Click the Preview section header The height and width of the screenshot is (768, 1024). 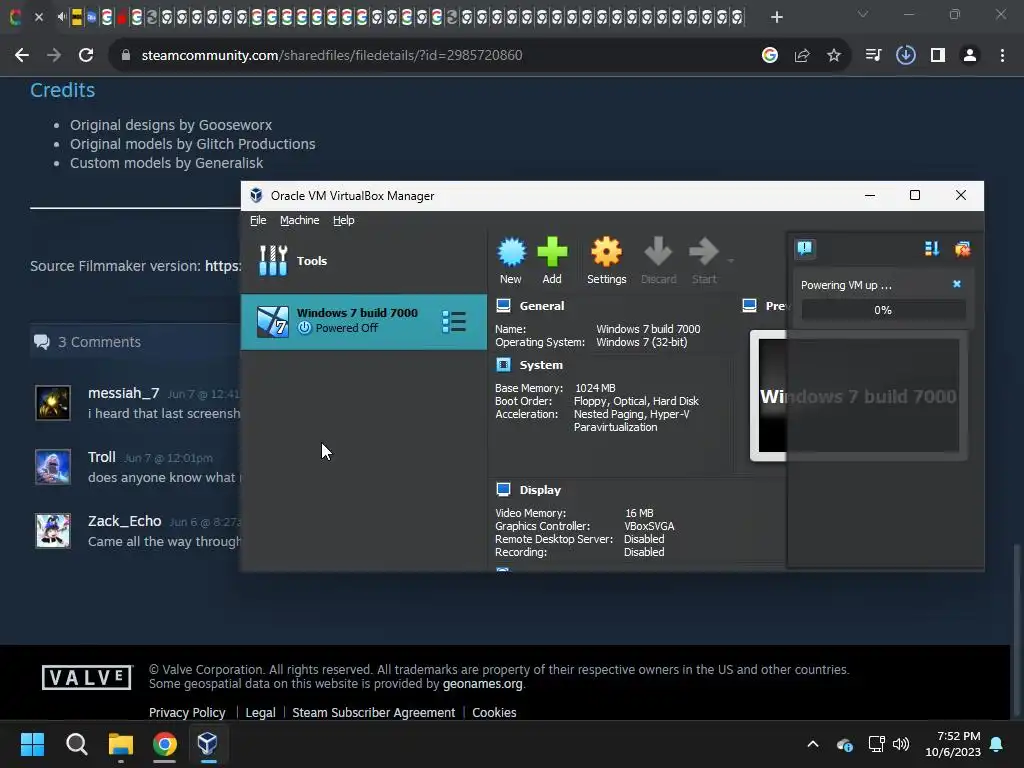(x=765, y=306)
